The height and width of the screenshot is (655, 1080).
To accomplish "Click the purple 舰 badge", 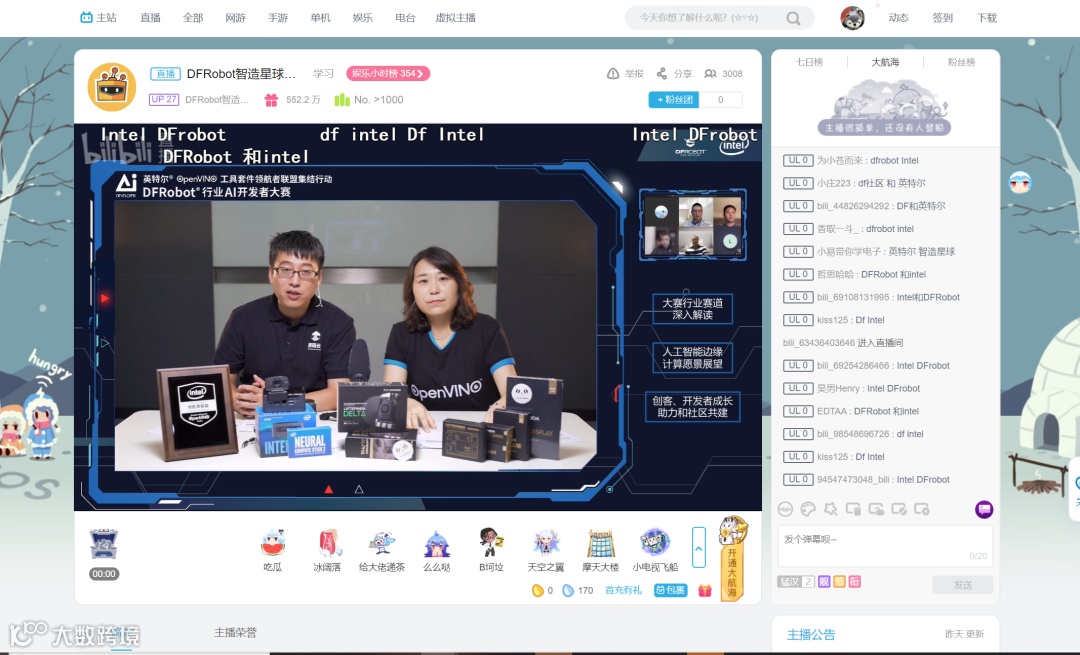I will pyautogui.click(x=824, y=582).
